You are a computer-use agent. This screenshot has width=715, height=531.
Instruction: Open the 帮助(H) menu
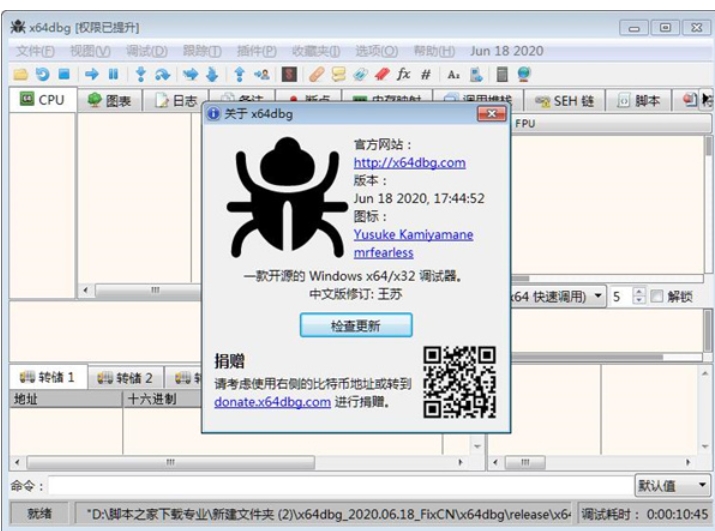click(434, 51)
